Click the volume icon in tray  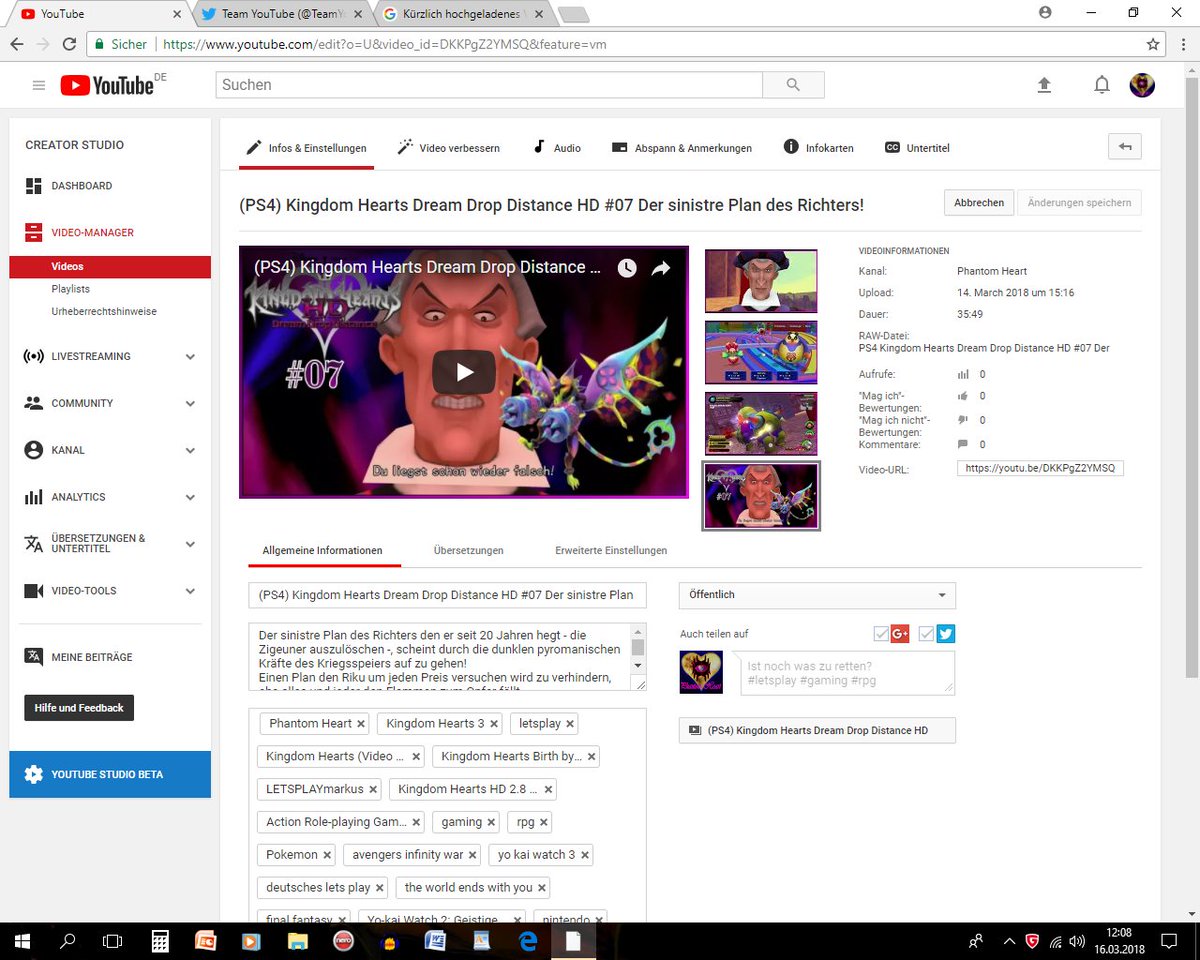[1077, 941]
